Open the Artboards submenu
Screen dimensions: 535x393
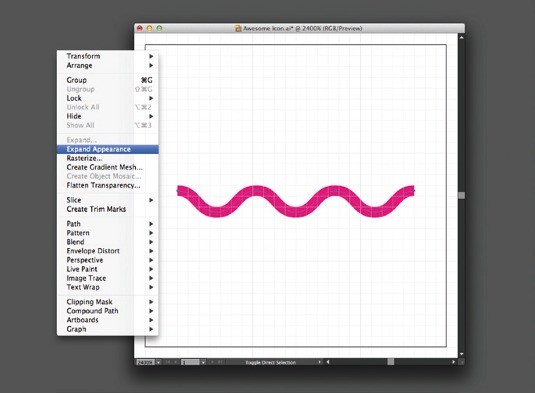(x=107, y=320)
